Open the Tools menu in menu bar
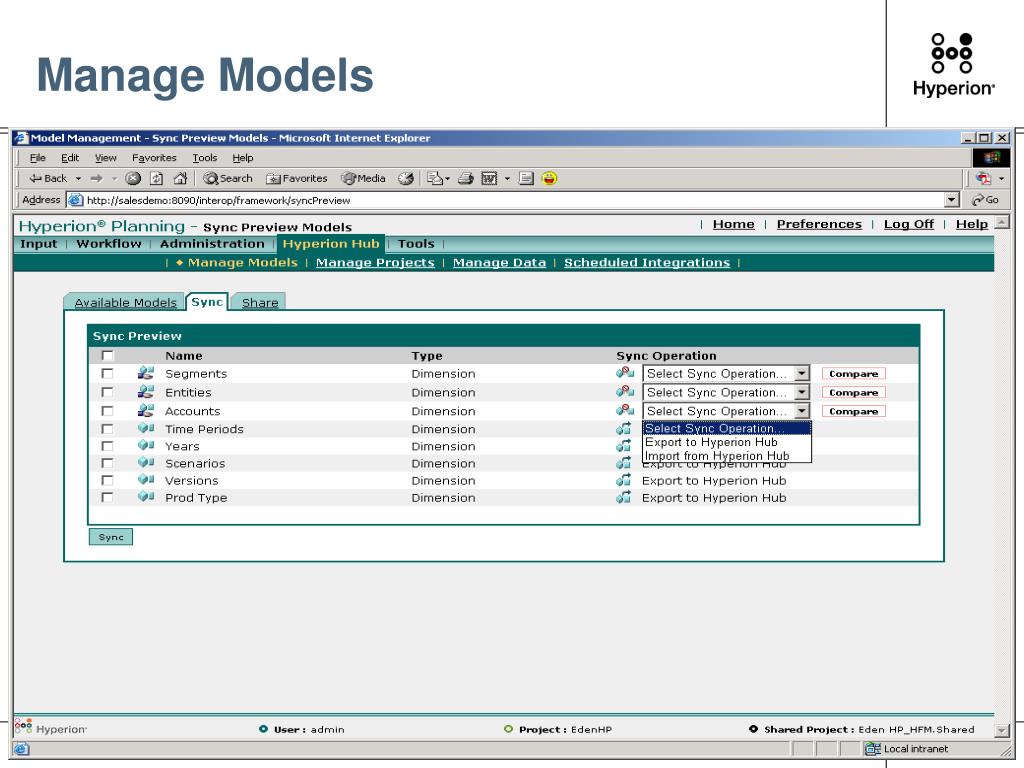The image size is (1024, 768). [204, 157]
